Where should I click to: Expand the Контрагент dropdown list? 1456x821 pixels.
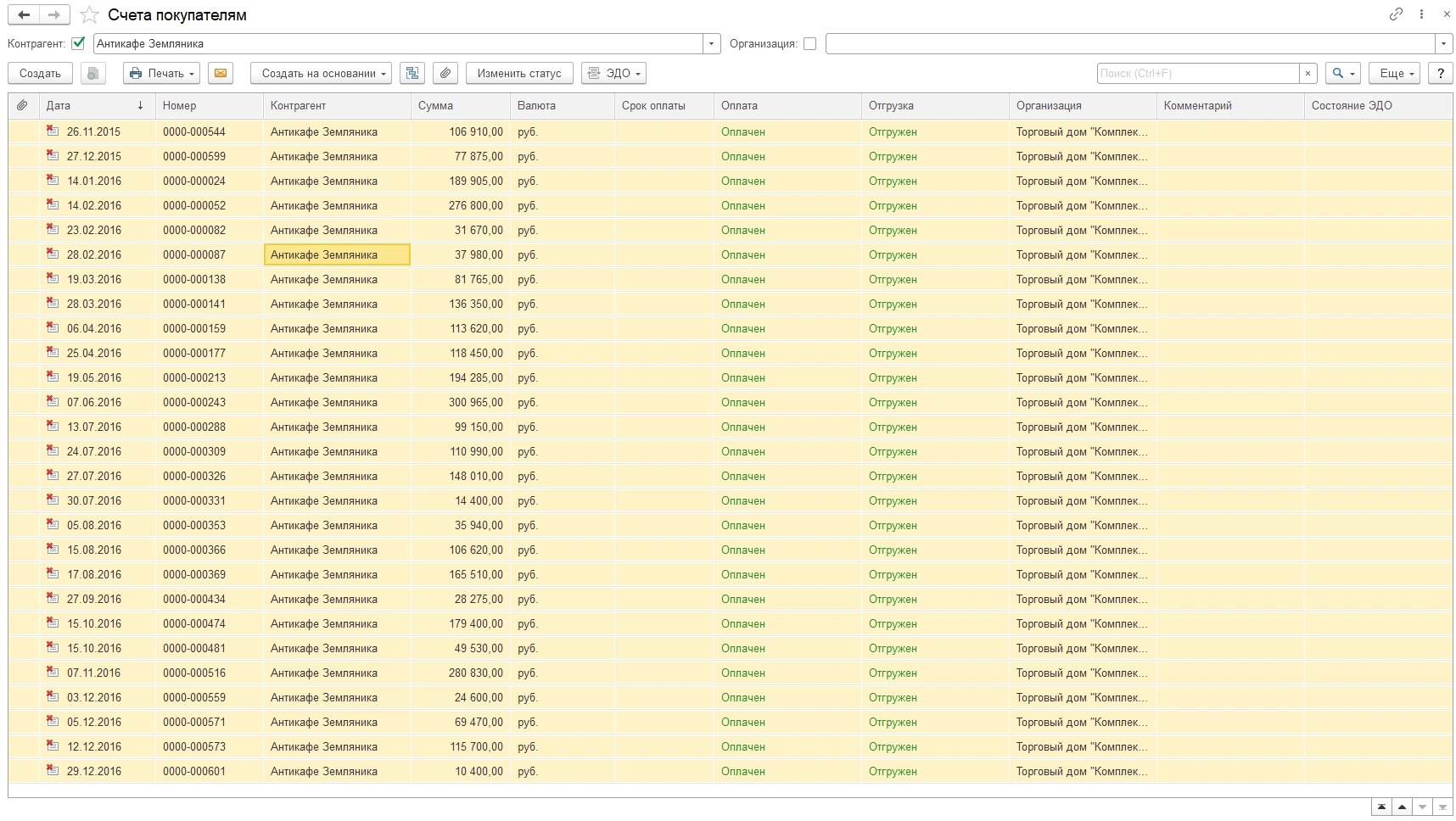click(x=712, y=43)
